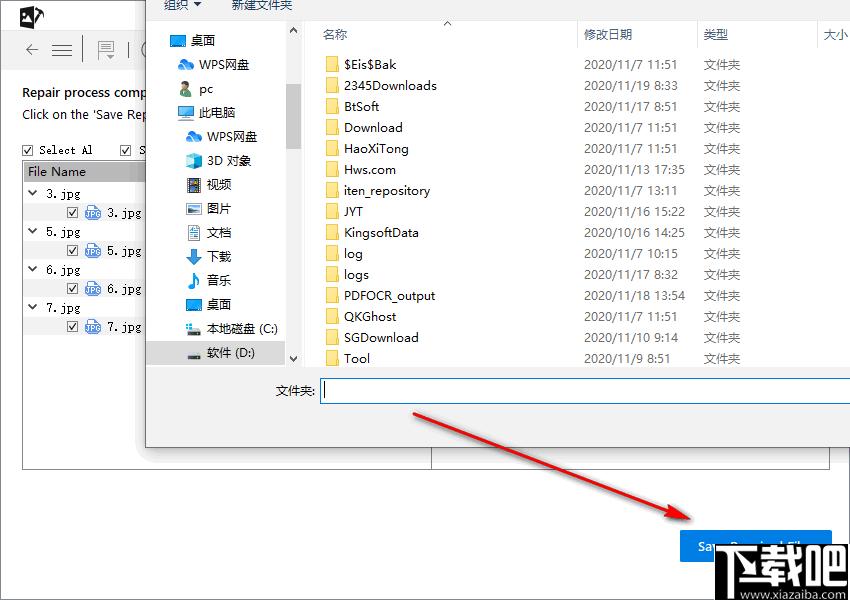Viewport: 850px width, 600px height.
Task: Sort by 修改日期 column header
Action: tap(608, 35)
